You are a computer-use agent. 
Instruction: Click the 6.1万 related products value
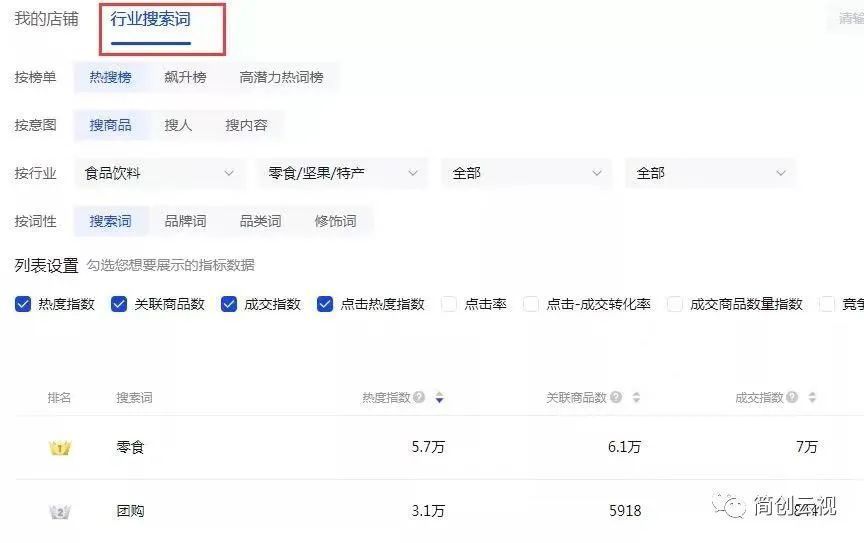pyautogui.click(x=624, y=447)
